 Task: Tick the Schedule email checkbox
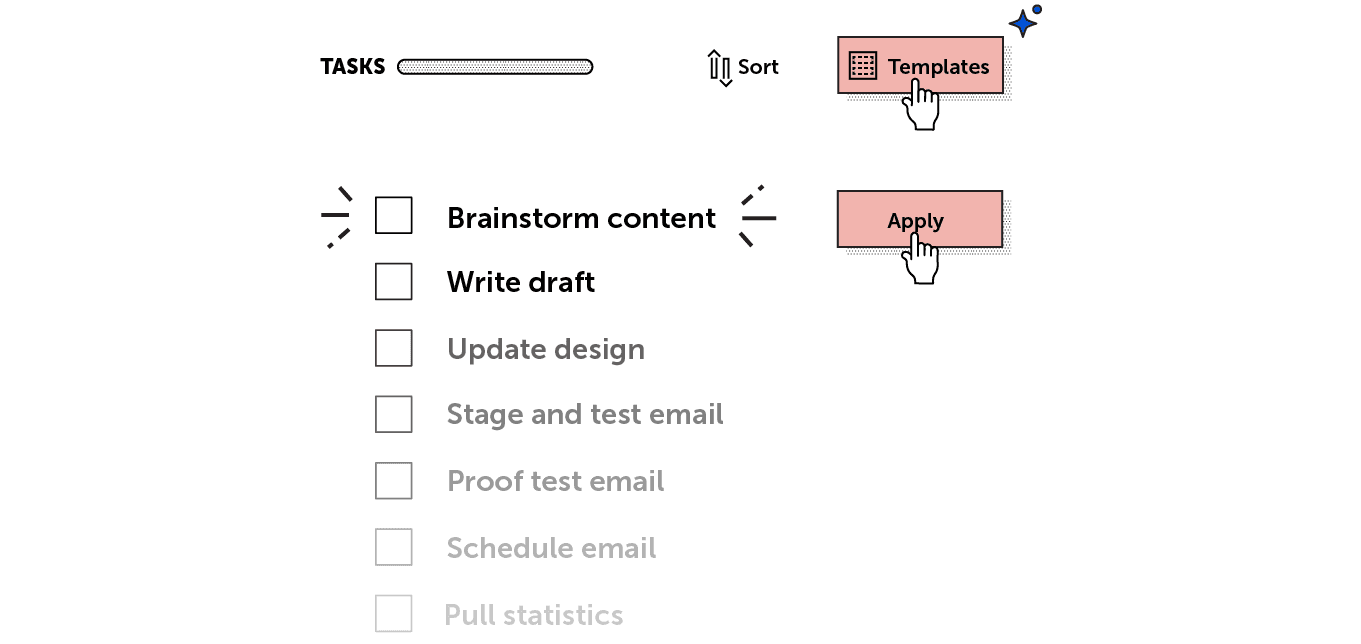(394, 547)
